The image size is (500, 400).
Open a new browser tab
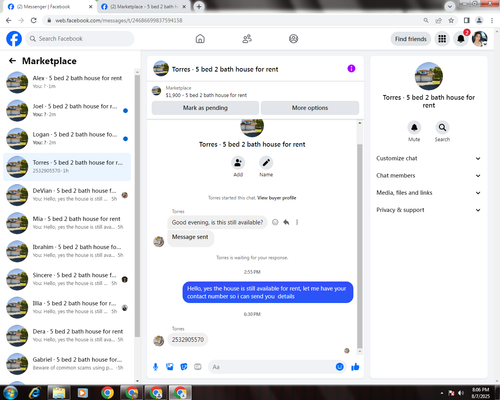[199, 7]
